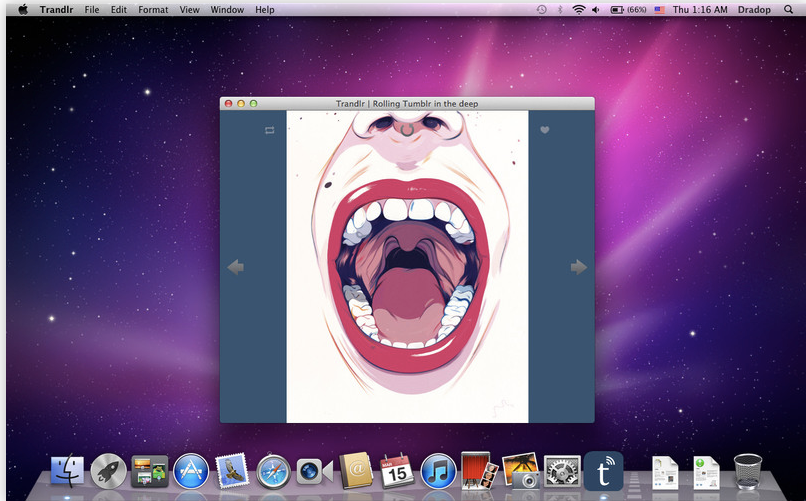Click the Thu 1:16 AM clock
806x501 pixels.
(700, 9)
